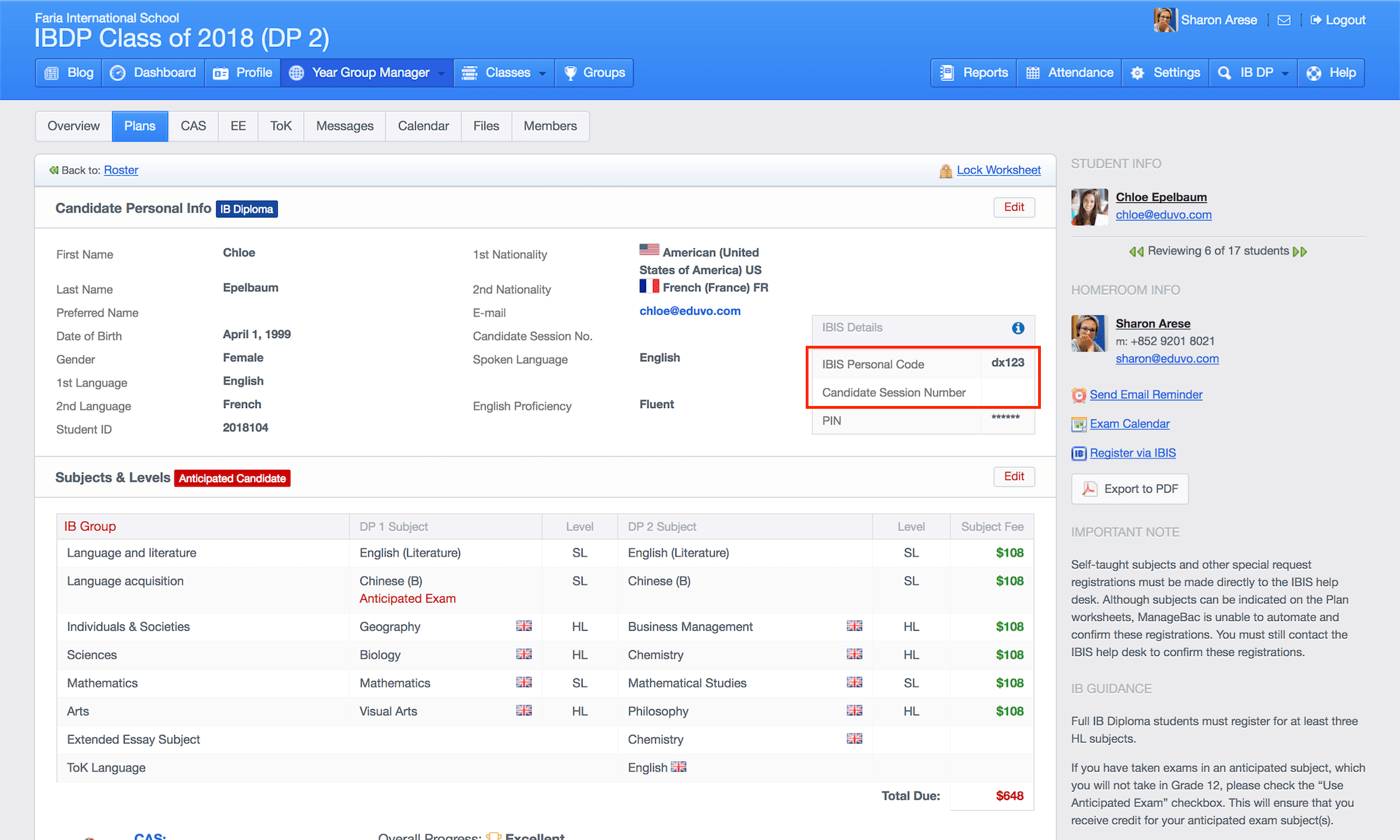Viewport: 1400px width, 840px height.
Task: Open the Members tab
Action: 550,126
